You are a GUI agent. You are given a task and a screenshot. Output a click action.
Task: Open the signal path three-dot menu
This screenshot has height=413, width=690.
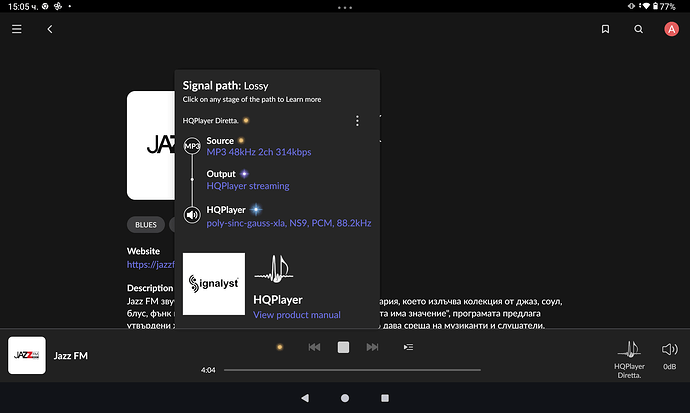(357, 121)
